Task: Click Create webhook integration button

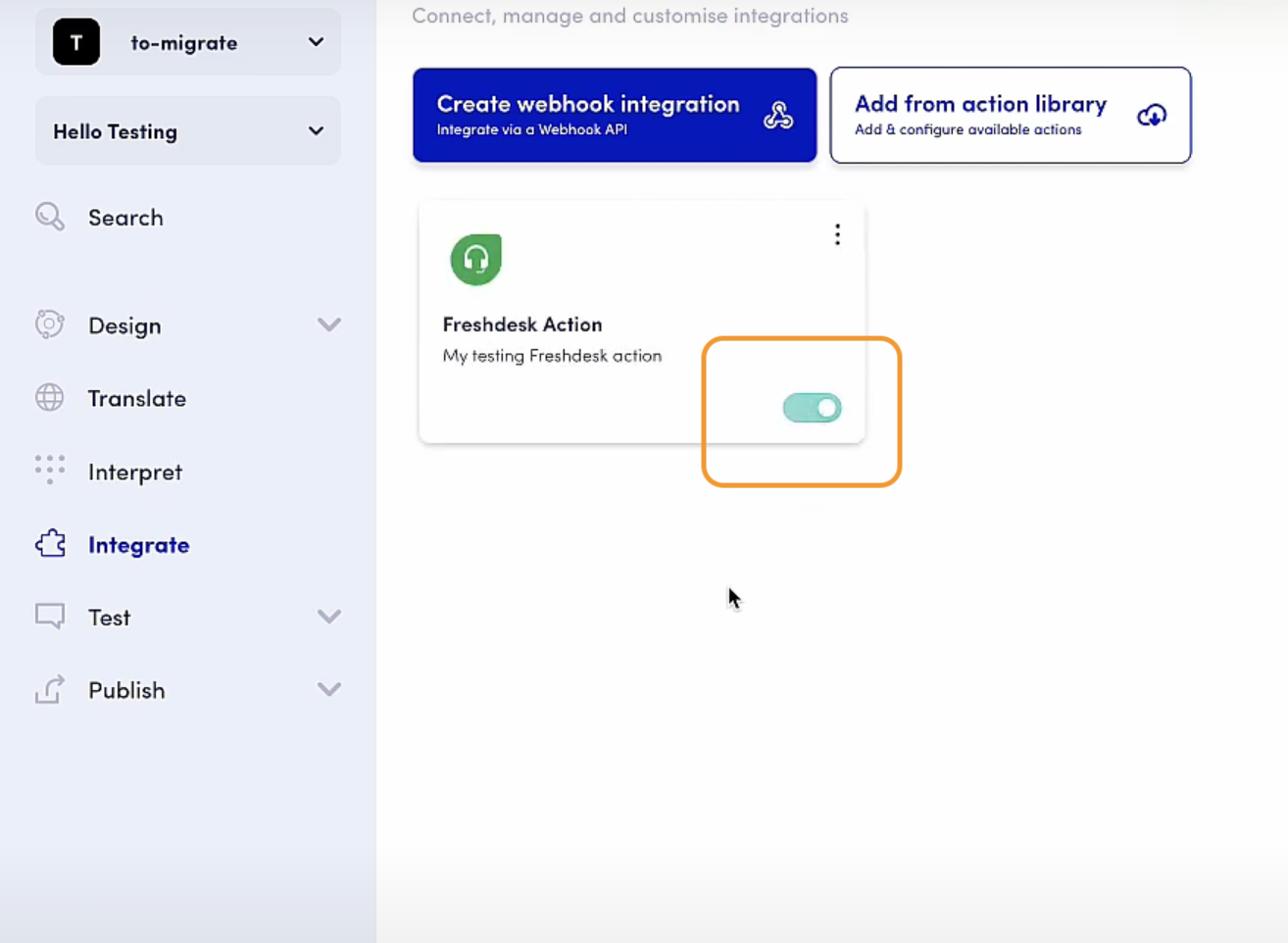Action: coord(615,115)
